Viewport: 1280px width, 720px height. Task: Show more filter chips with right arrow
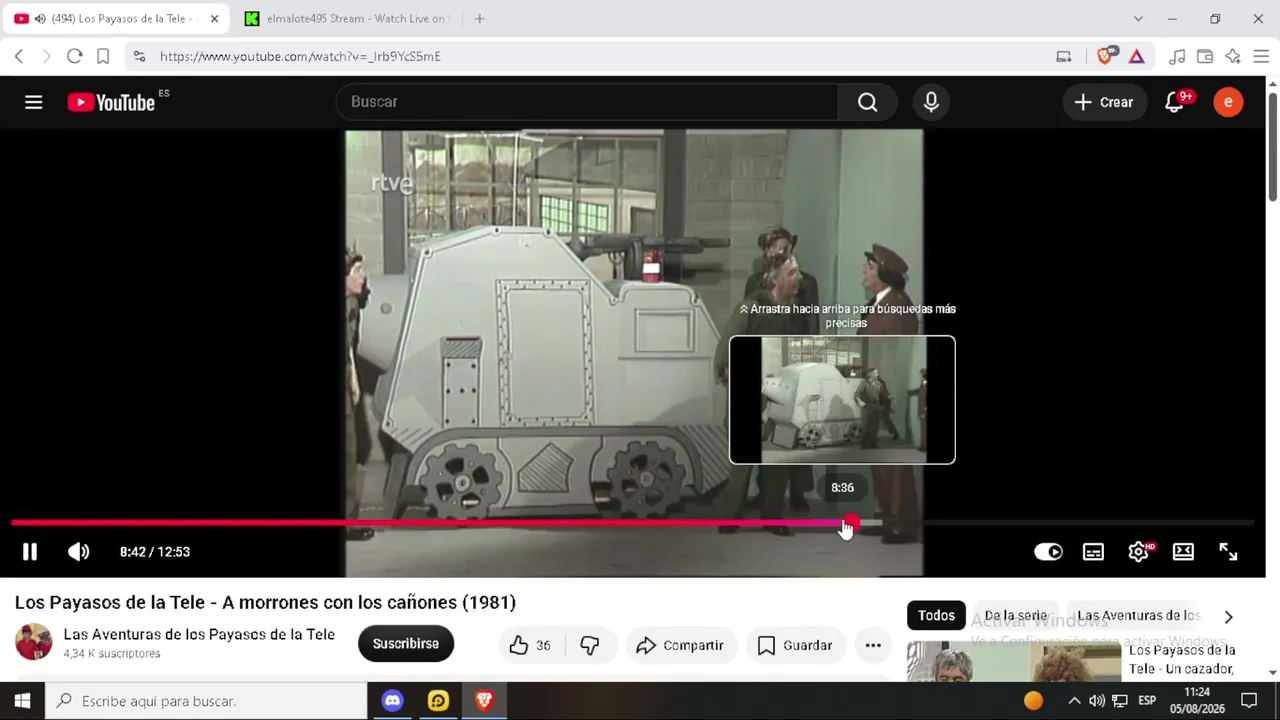coord(1228,616)
